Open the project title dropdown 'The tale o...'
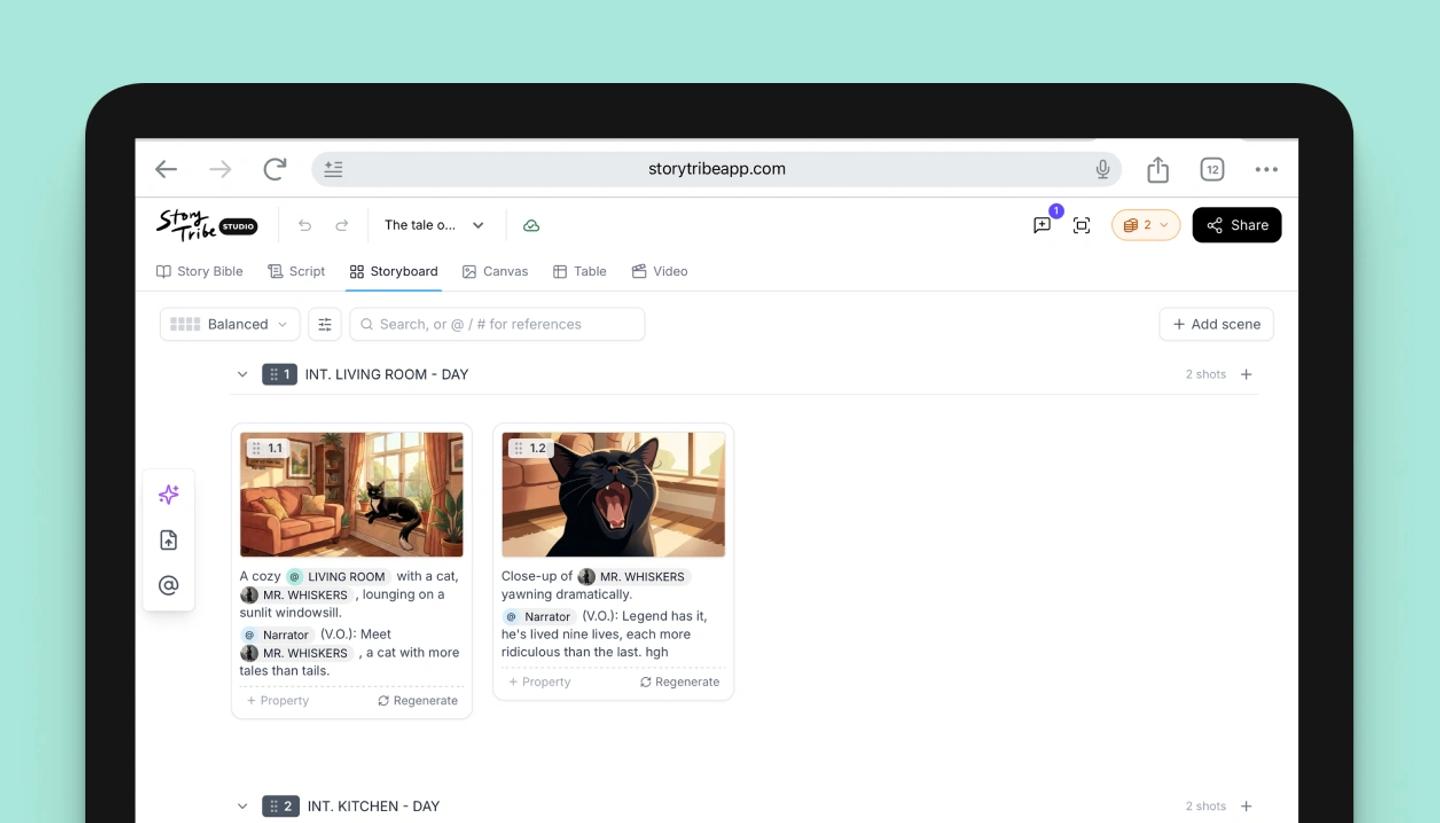Image resolution: width=1440 pixels, height=823 pixels. (434, 225)
